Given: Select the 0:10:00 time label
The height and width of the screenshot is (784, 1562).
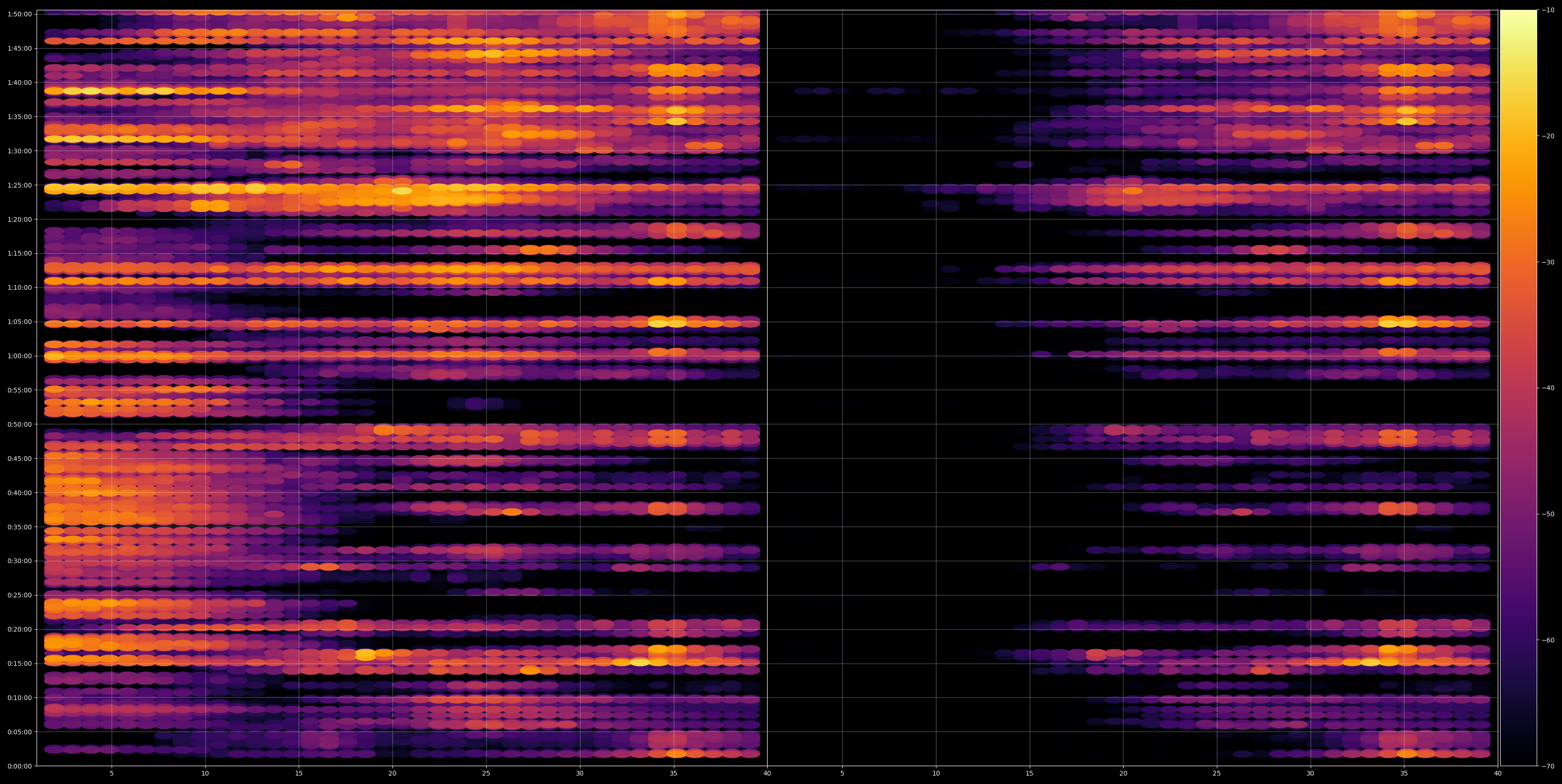Looking at the screenshot, I should [20, 697].
